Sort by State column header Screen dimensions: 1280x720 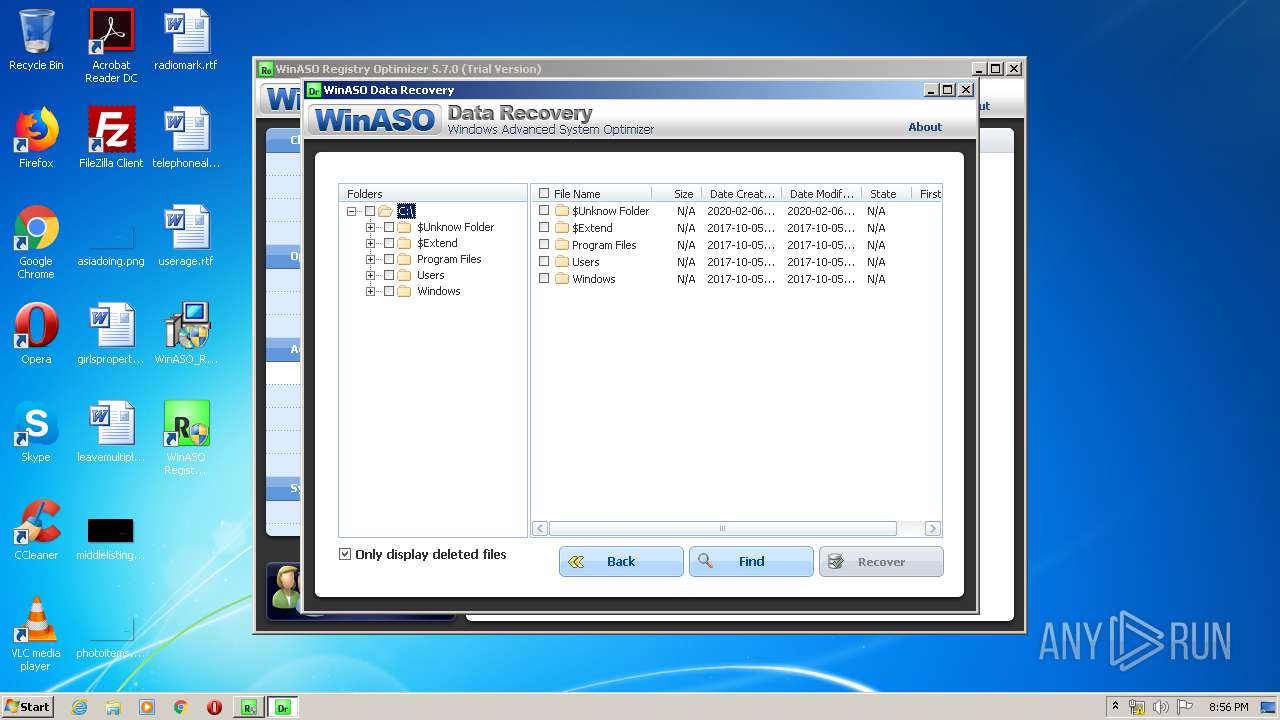coord(886,194)
